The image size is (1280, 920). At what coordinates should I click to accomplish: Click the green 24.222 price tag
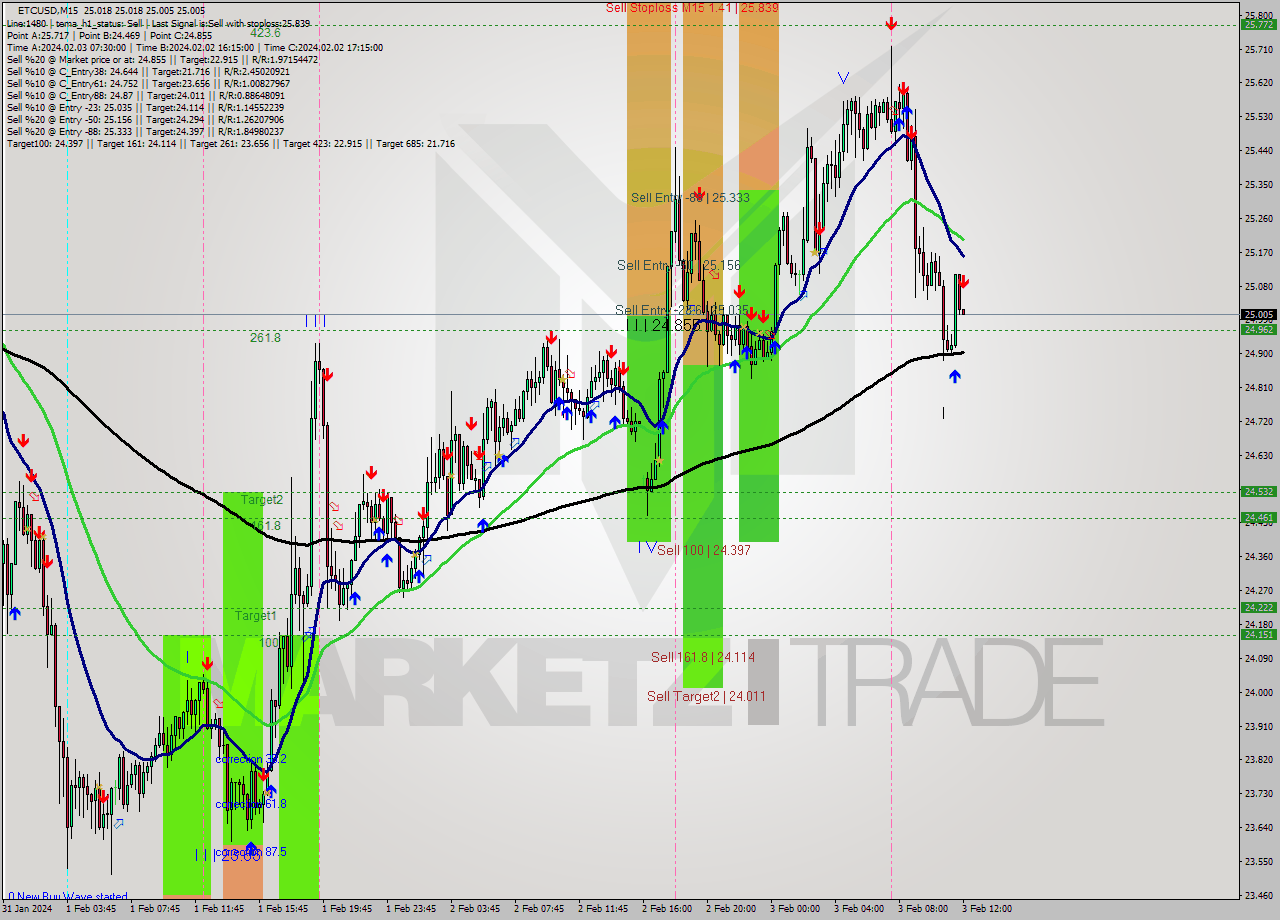pyautogui.click(x=1258, y=607)
